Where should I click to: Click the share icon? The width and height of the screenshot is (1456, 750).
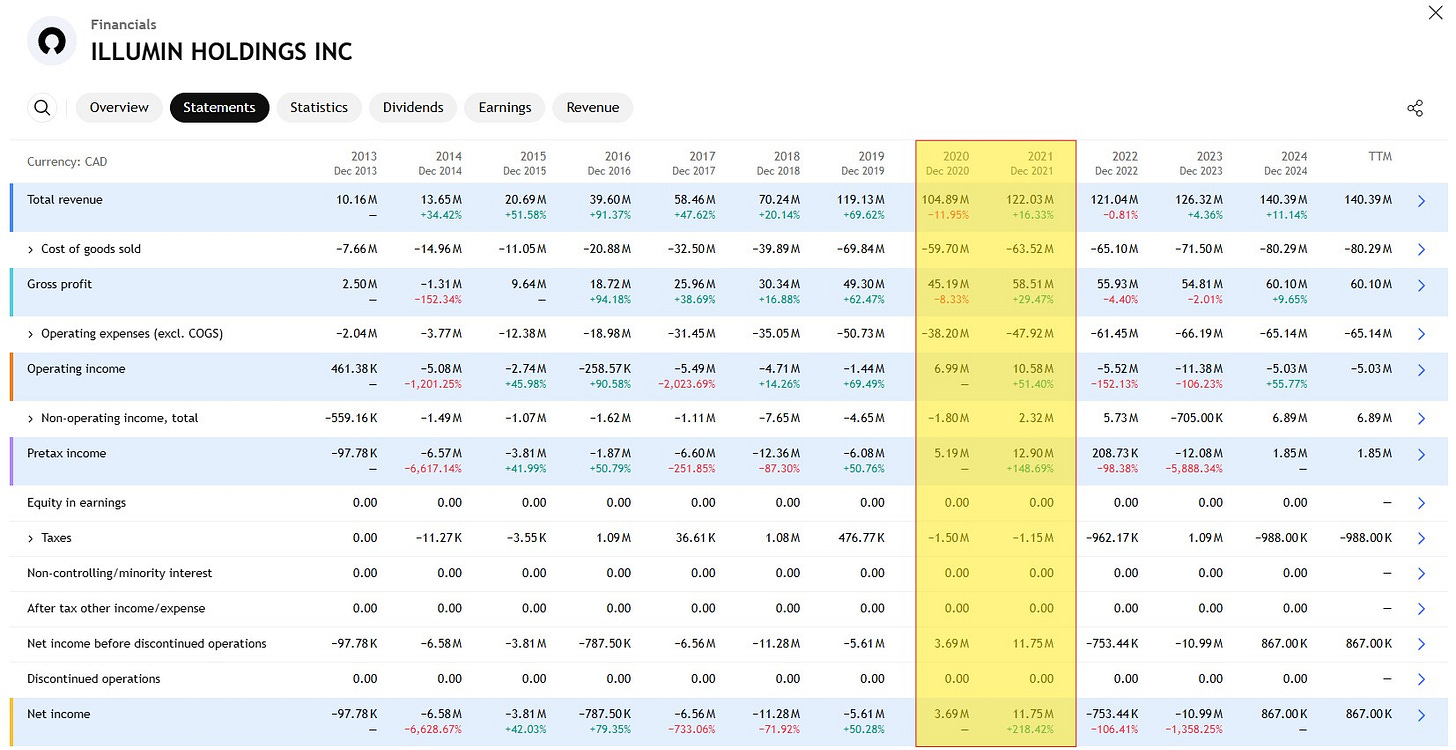click(x=1415, y=108)
